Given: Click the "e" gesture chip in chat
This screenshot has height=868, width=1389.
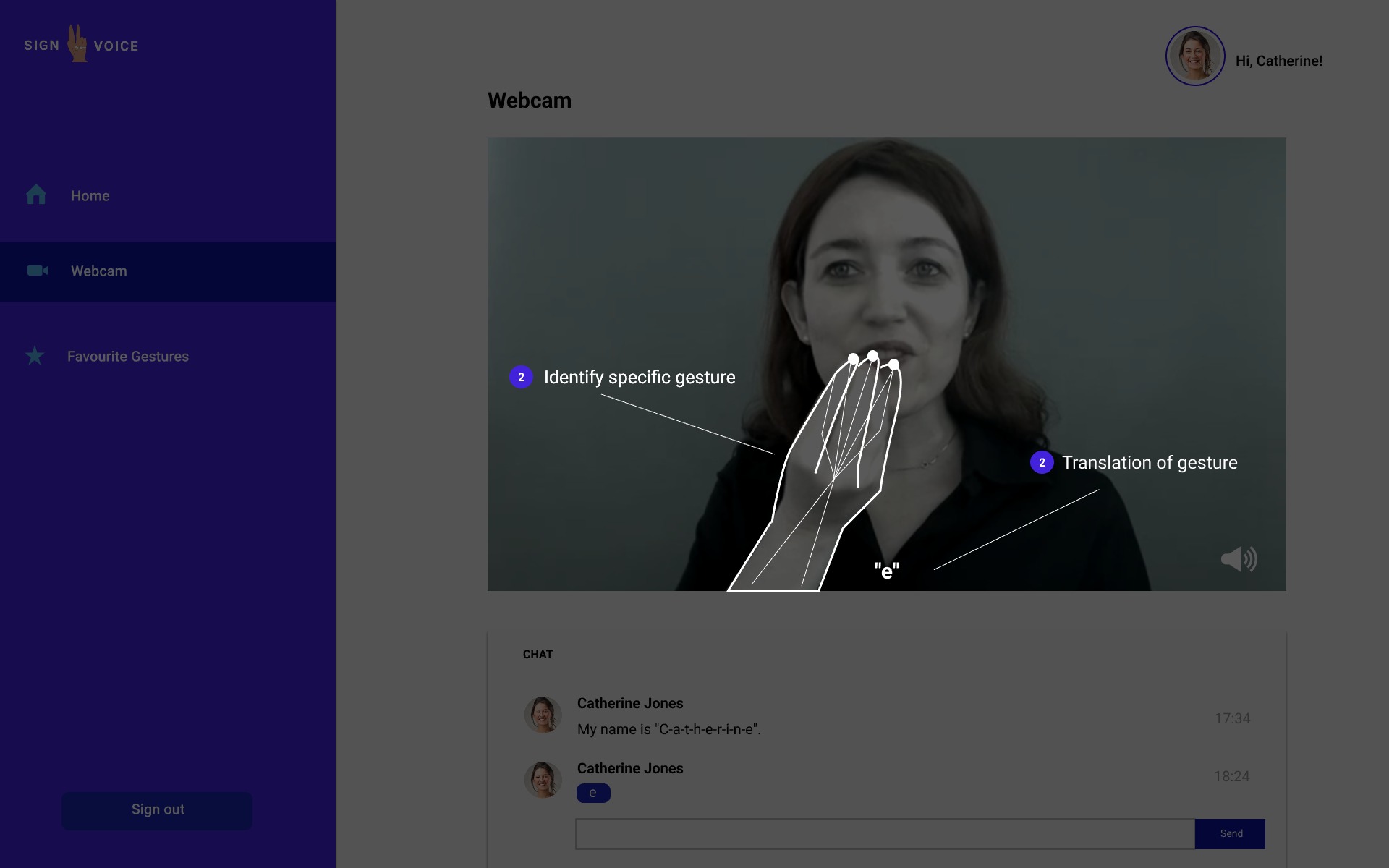Looking at the screenshot, I should 592,793.
